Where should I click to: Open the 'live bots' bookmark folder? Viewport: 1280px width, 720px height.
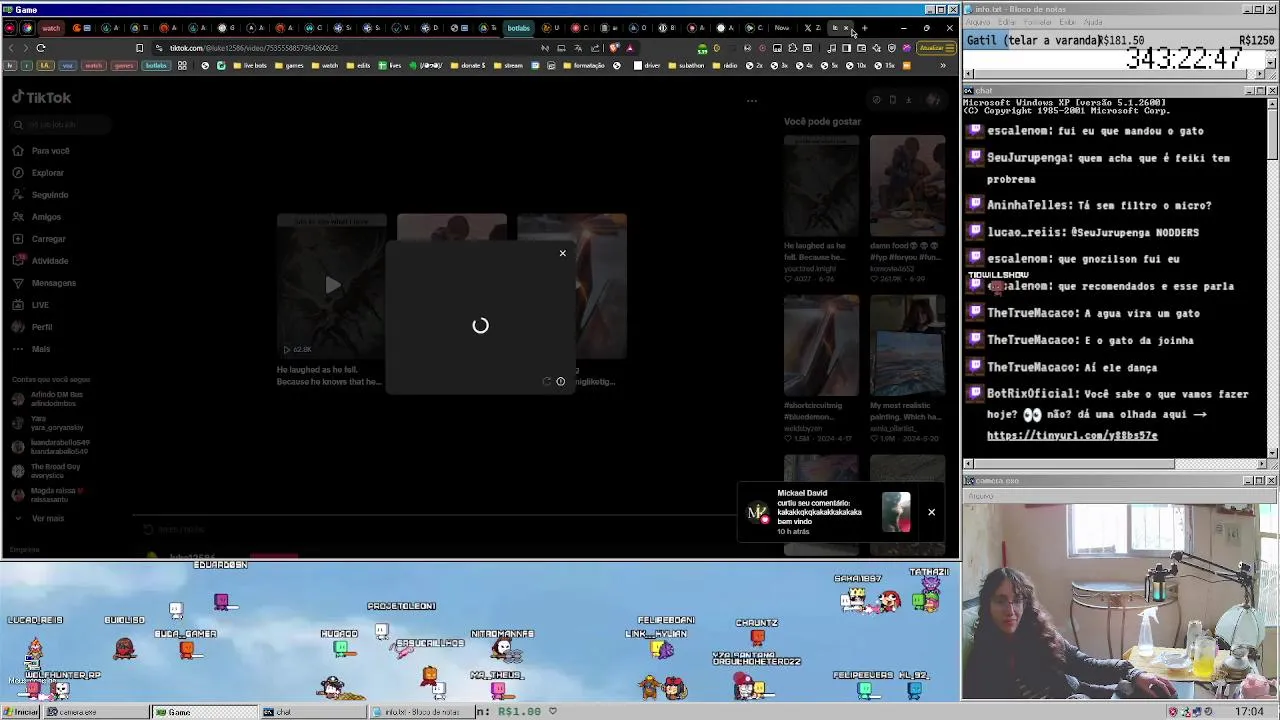tap(249, 66)
